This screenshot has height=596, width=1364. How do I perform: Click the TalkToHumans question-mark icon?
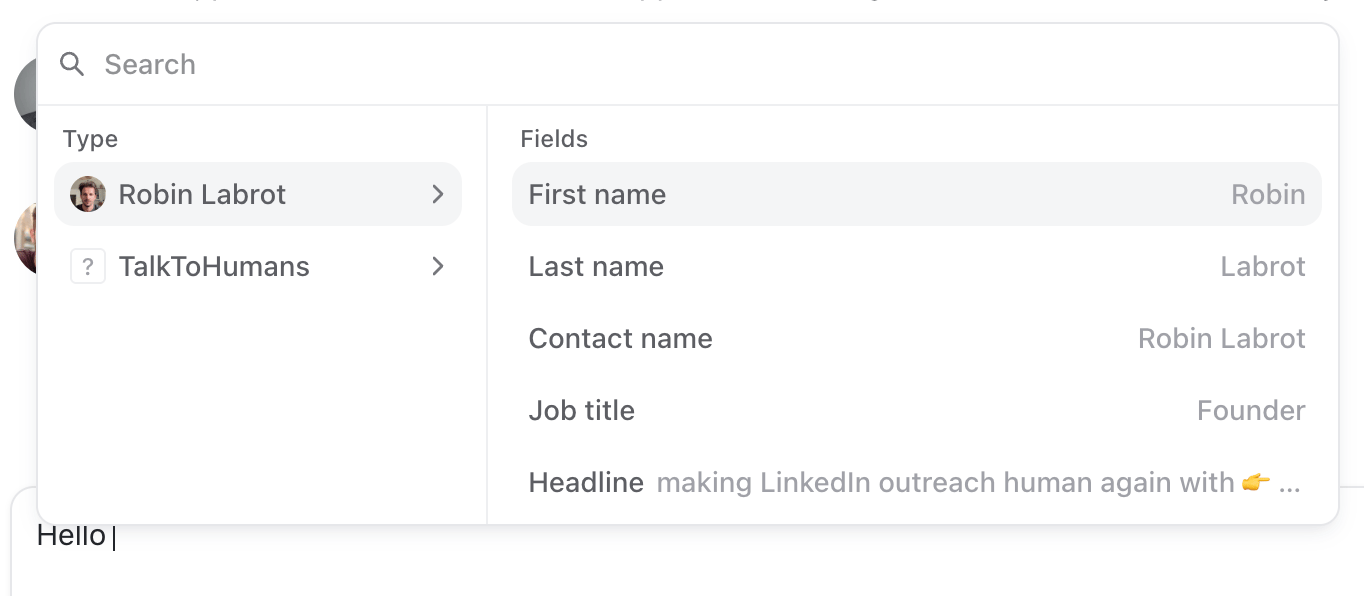(88, 266)
